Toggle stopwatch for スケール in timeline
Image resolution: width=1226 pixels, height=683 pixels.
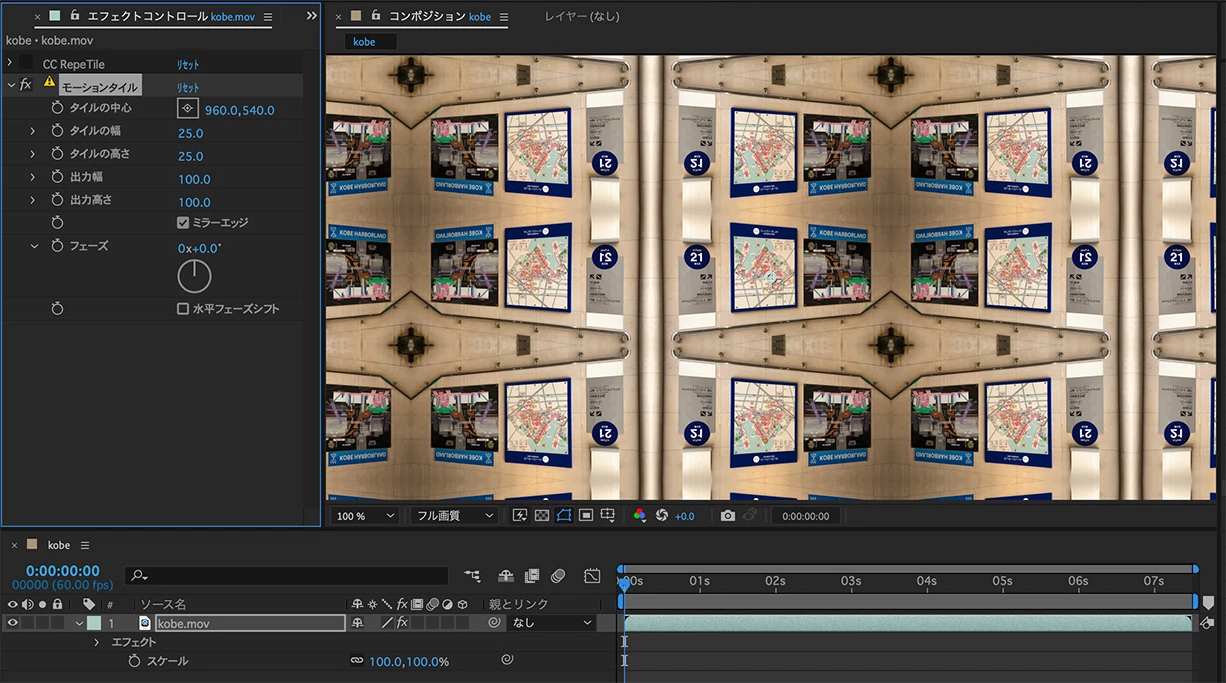[x=134, y=661]
